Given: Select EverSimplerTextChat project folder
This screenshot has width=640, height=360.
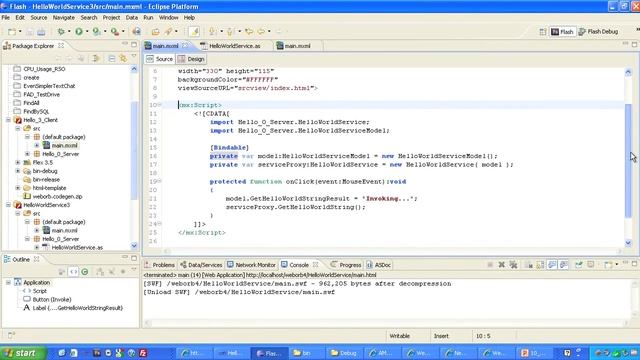Looking at the screenshot, I should 49,86.
